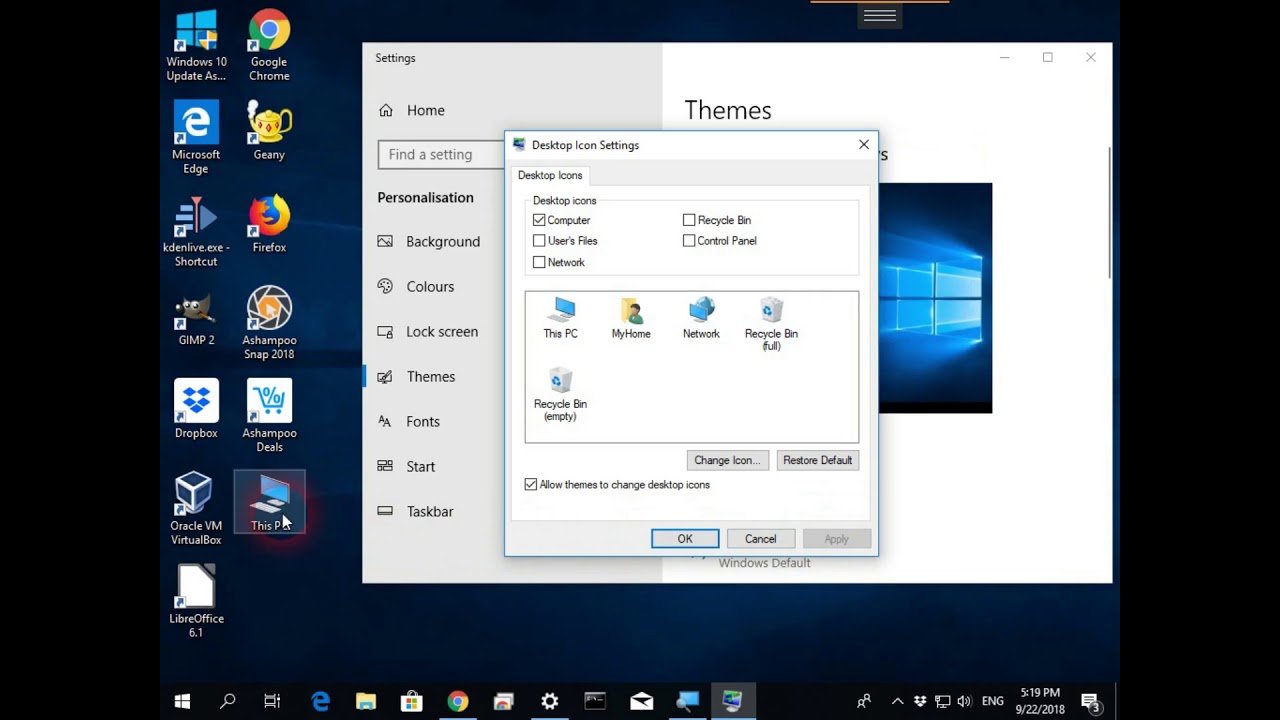Select This PC desktop icon

269,502
